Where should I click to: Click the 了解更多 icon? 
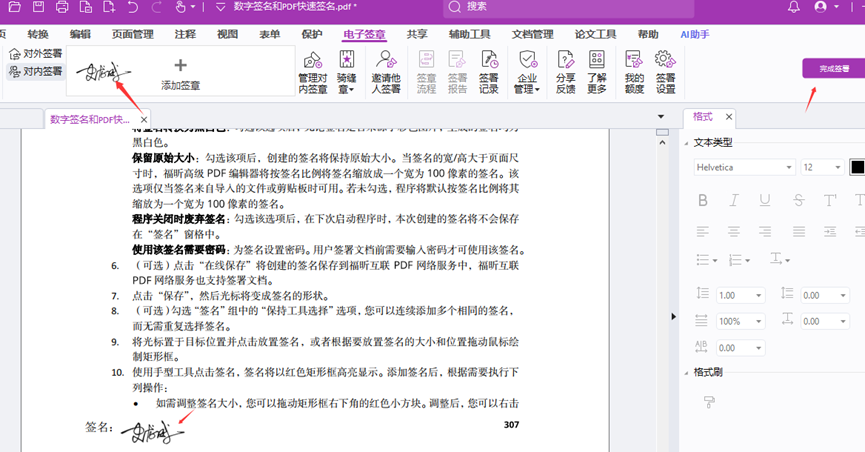pos(597,71)
